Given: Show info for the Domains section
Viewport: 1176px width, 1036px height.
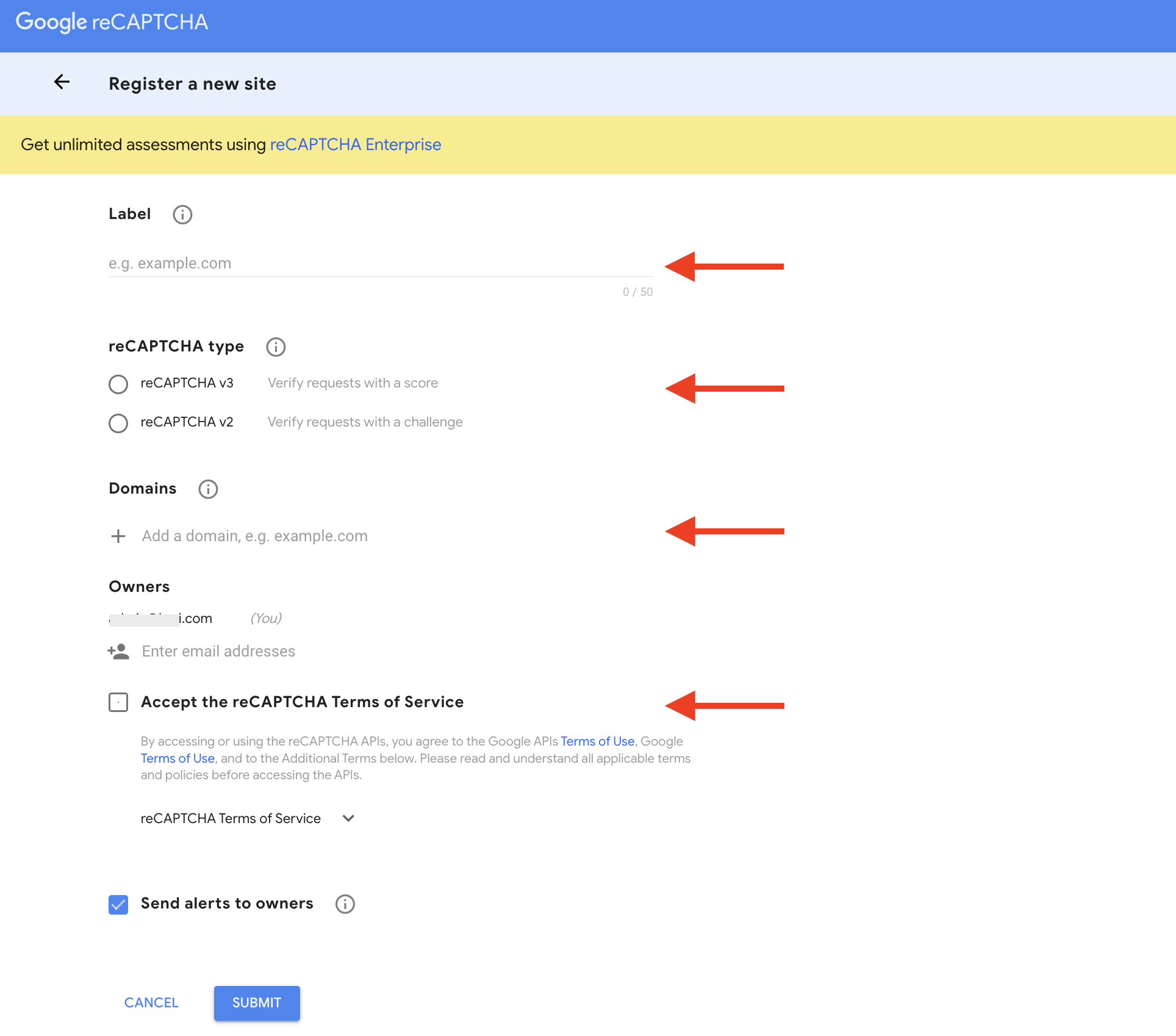Looking at the screenshot, I should coord(208,489).
